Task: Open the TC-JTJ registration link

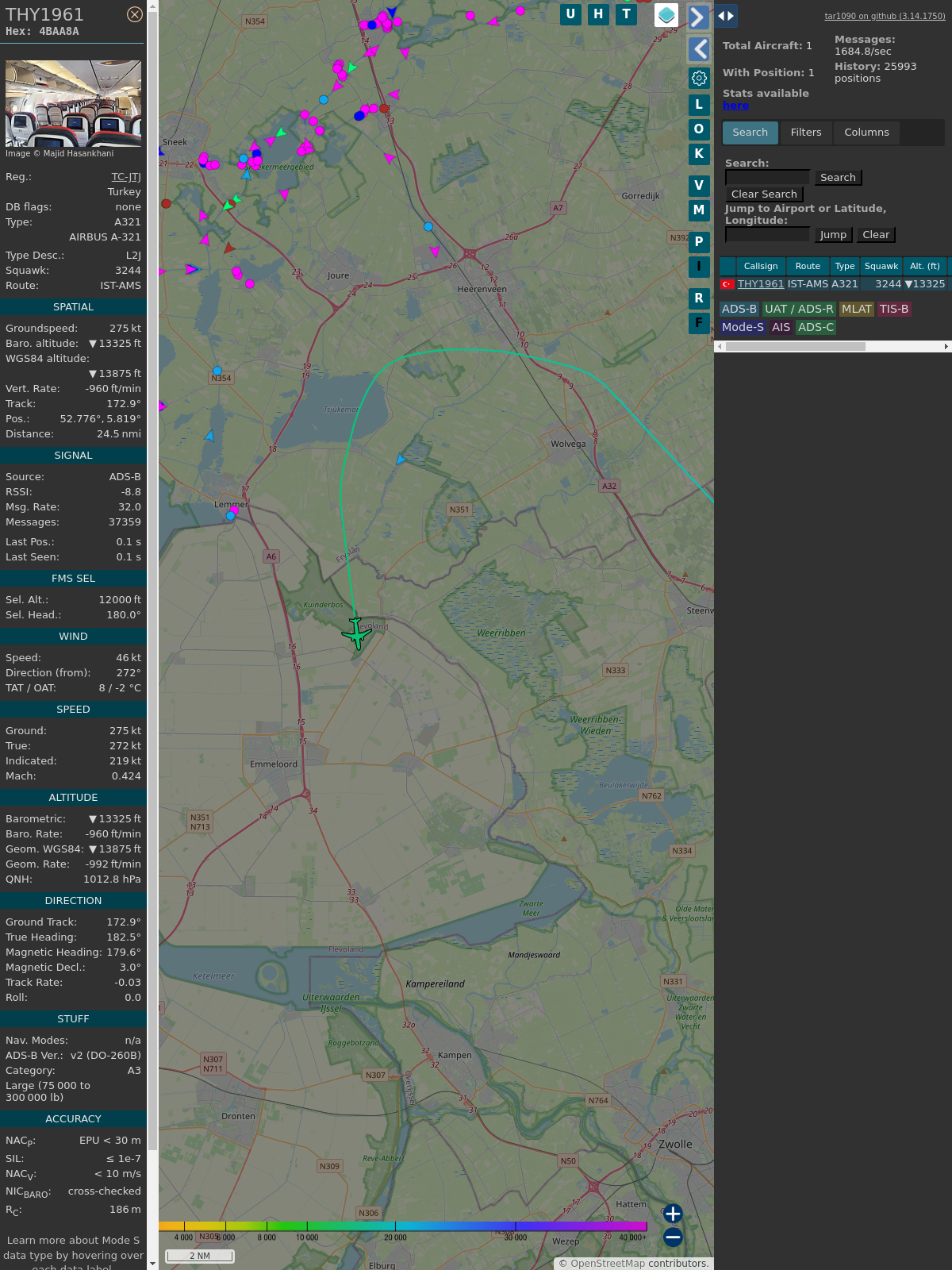Action: point(126,177)
